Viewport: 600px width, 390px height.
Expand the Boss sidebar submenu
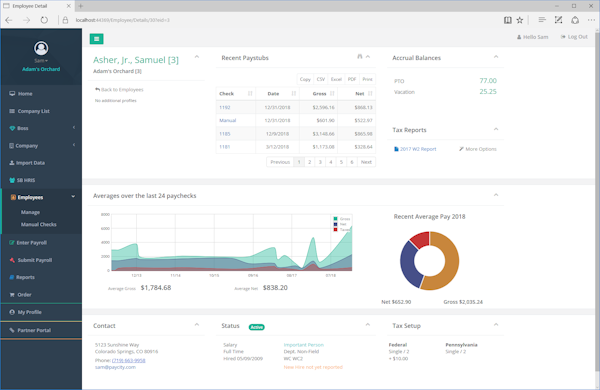click(x=41, y=128)
